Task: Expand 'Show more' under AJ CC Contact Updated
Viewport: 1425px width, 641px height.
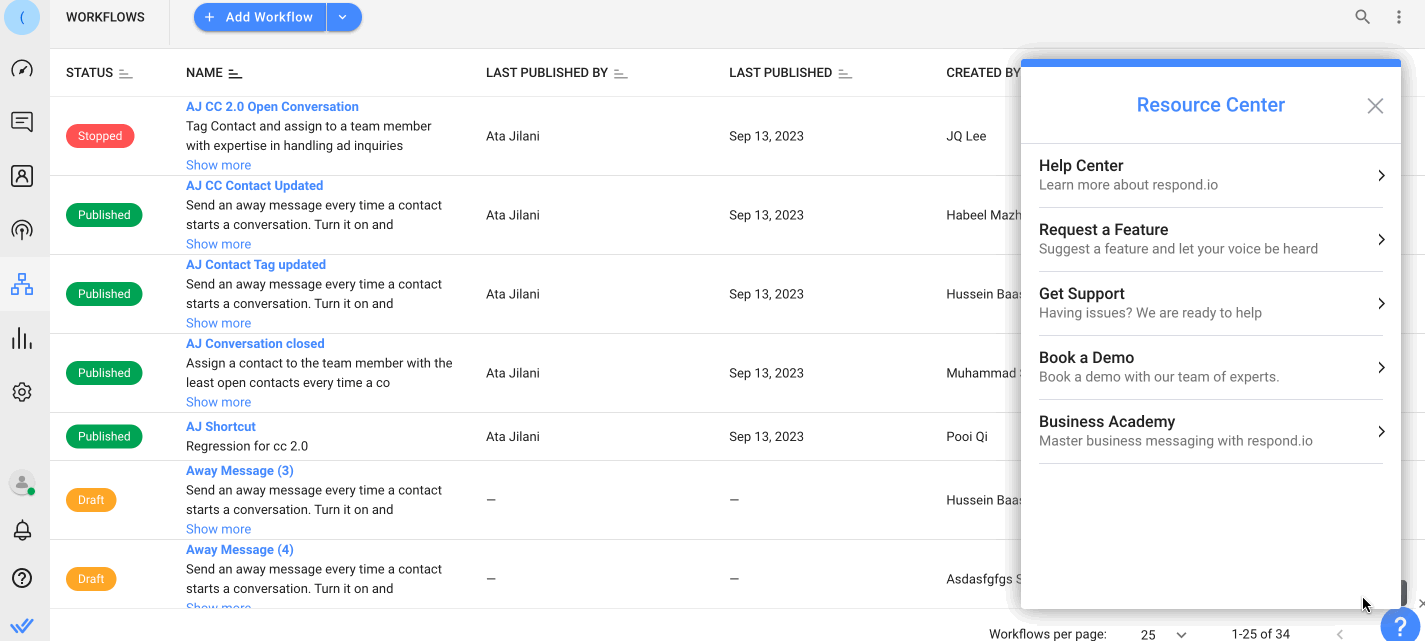Action: (x=218, y=244)
